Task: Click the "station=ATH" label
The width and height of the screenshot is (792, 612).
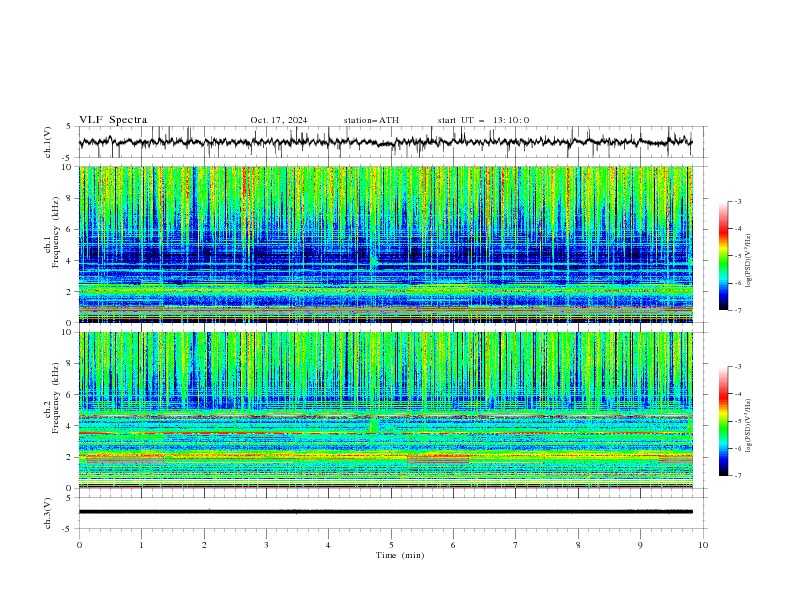Action: [371, 120]
